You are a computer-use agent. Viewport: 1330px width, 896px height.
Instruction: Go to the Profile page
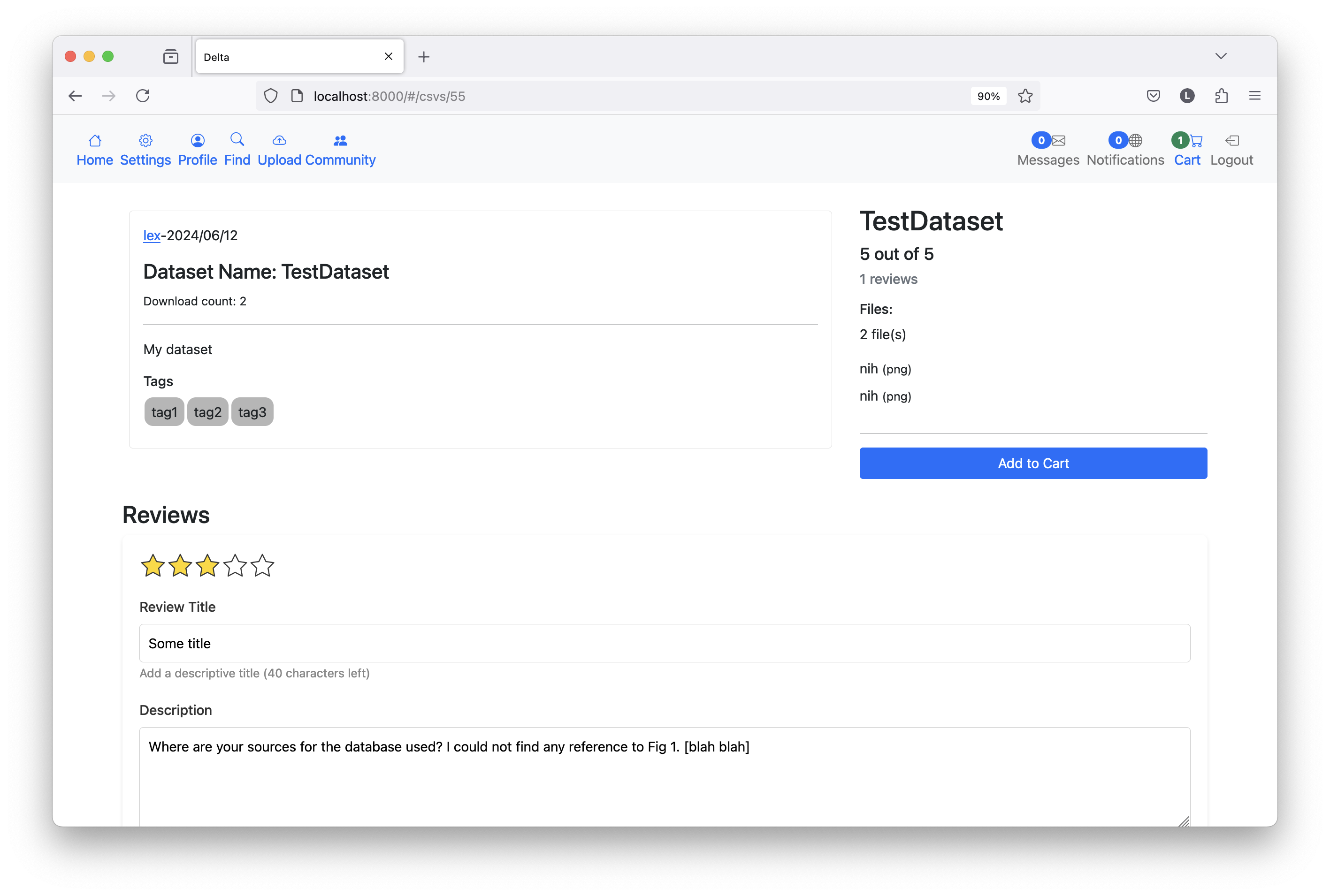coord(197,141)
